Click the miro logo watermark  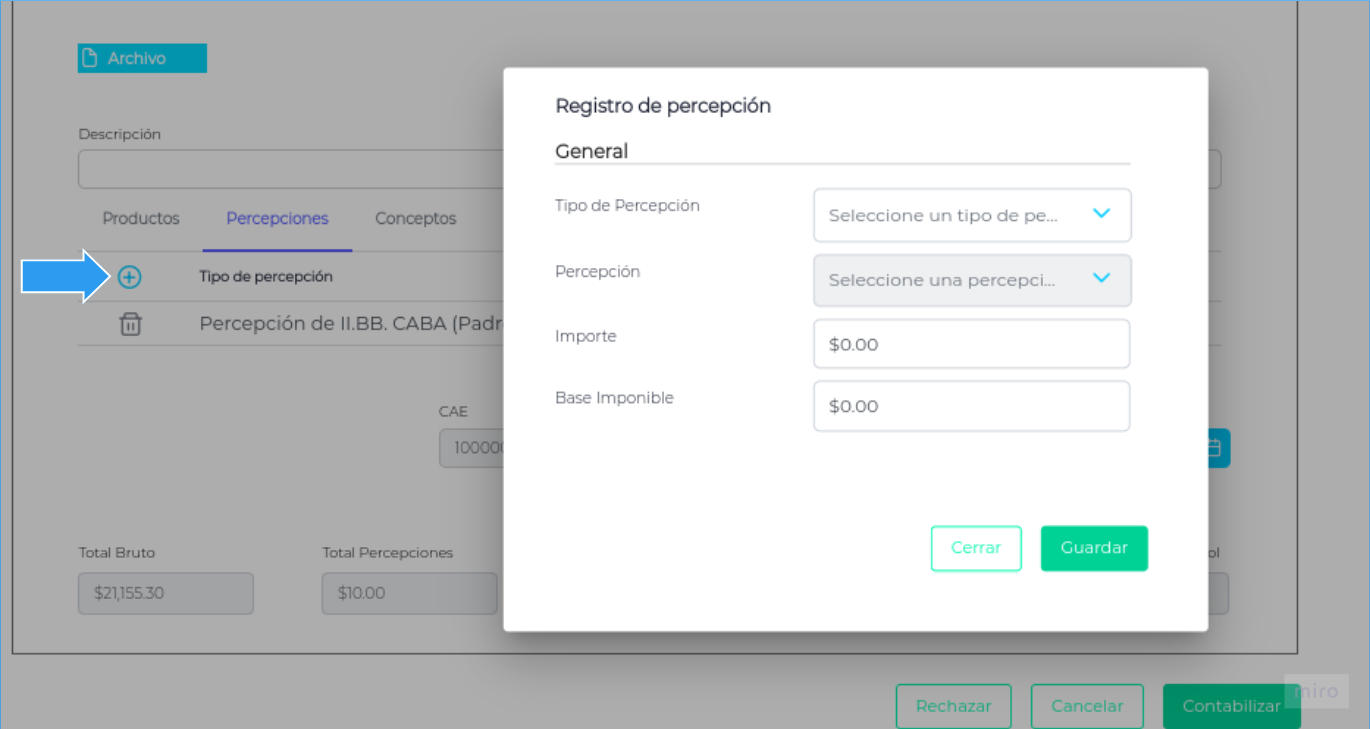click(1315, 691)
